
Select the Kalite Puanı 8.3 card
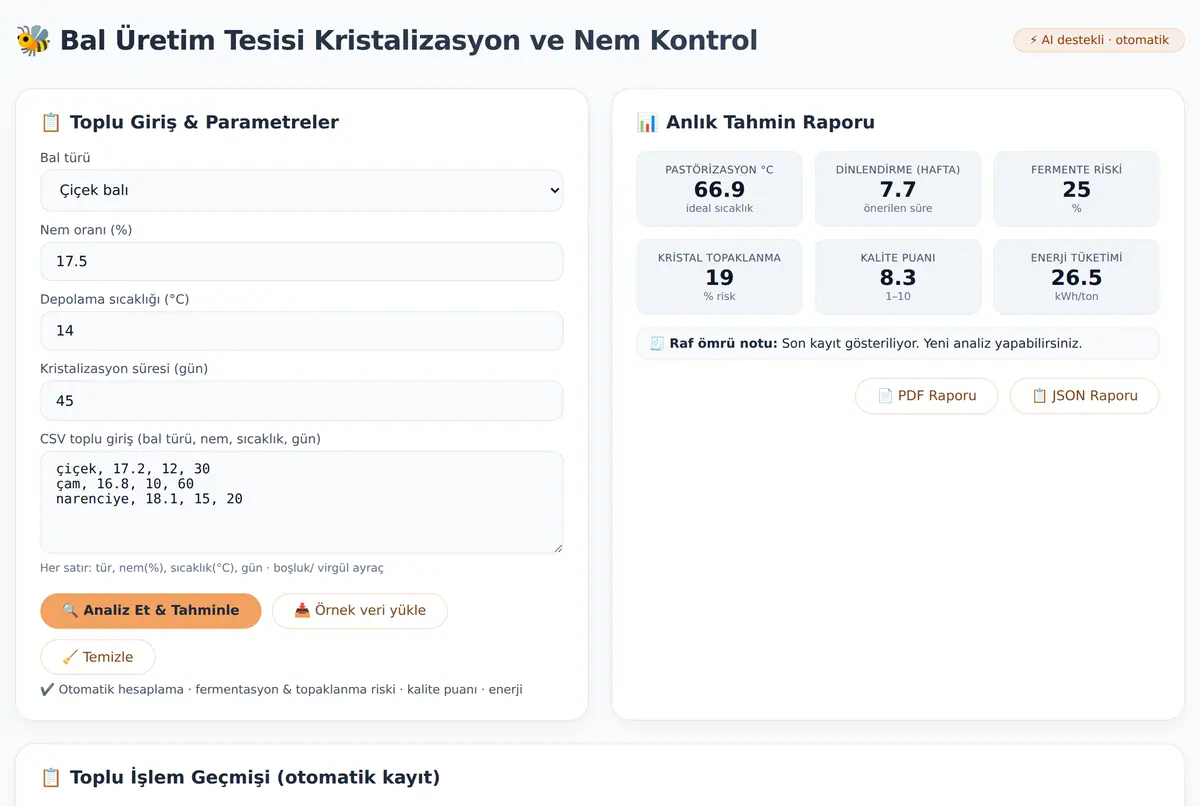click(898, 277)
